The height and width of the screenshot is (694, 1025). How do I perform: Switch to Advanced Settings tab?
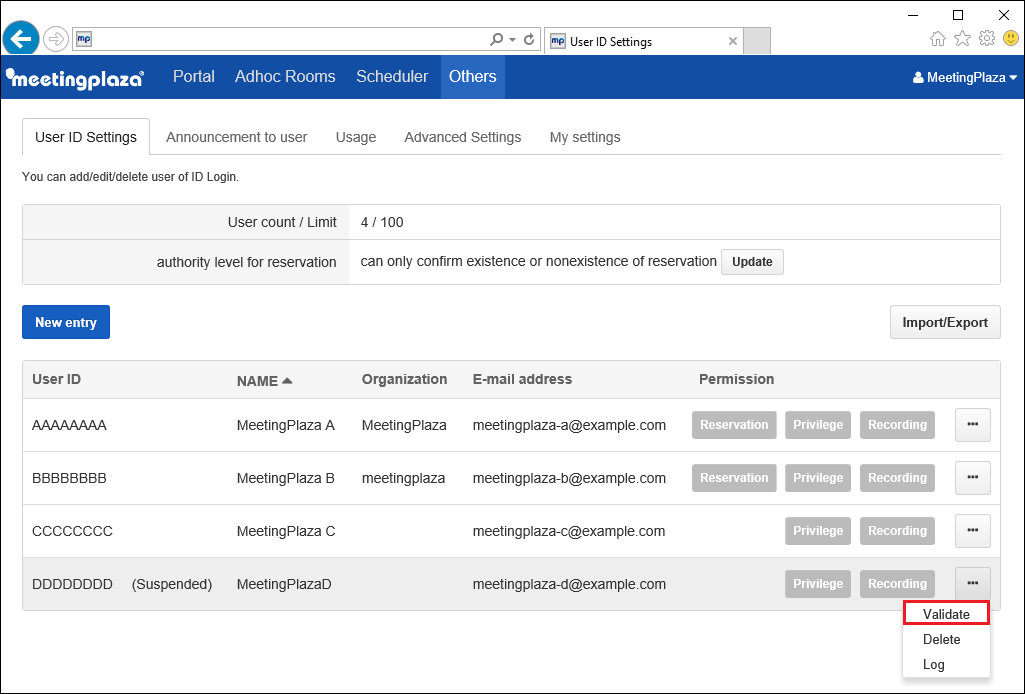point(463,137)
